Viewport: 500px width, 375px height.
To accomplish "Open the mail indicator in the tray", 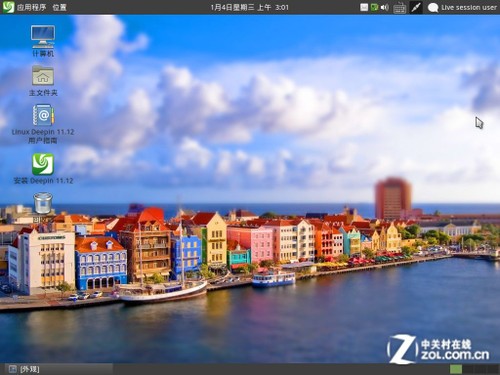I will coord(364,7).
